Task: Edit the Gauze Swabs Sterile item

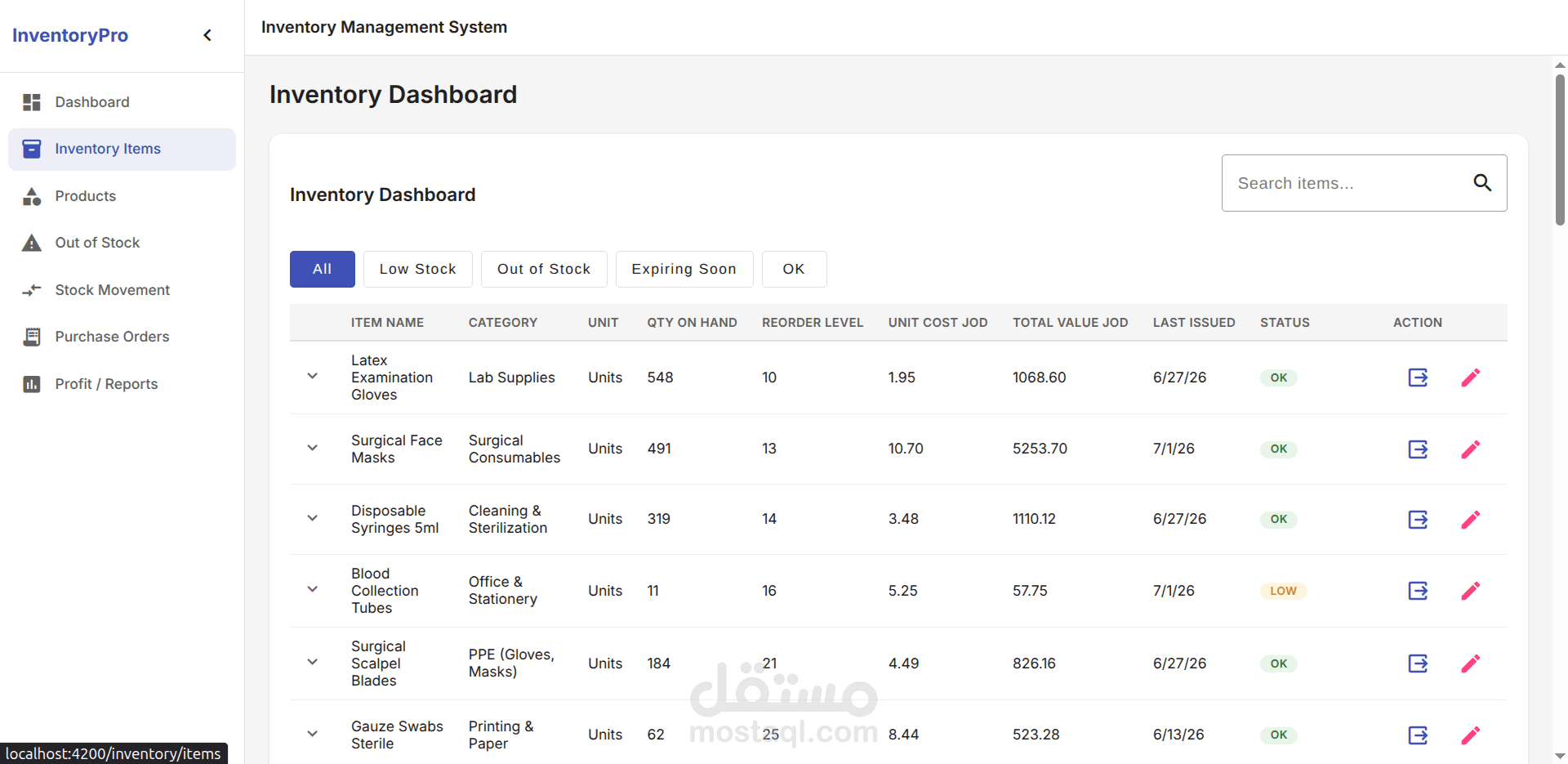Action: (x=1471, y=735)
